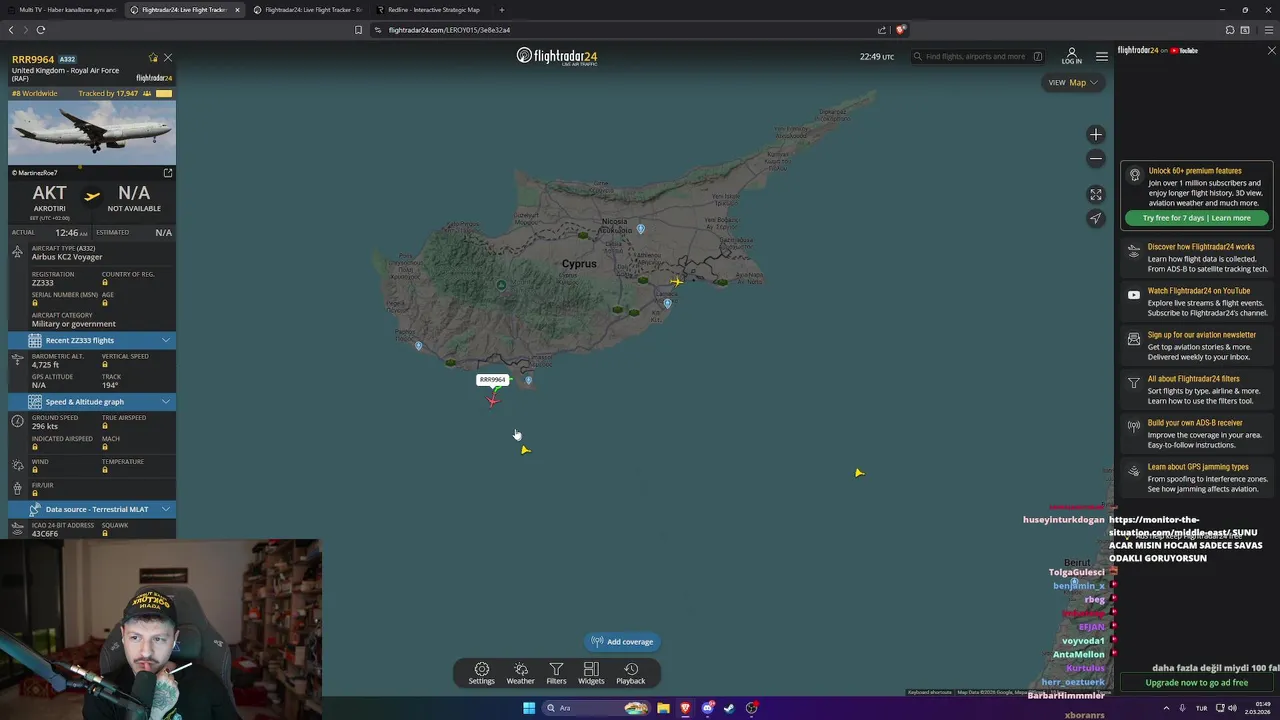Add RRR9964 to favorites with star icon

[x=153, y=58]
